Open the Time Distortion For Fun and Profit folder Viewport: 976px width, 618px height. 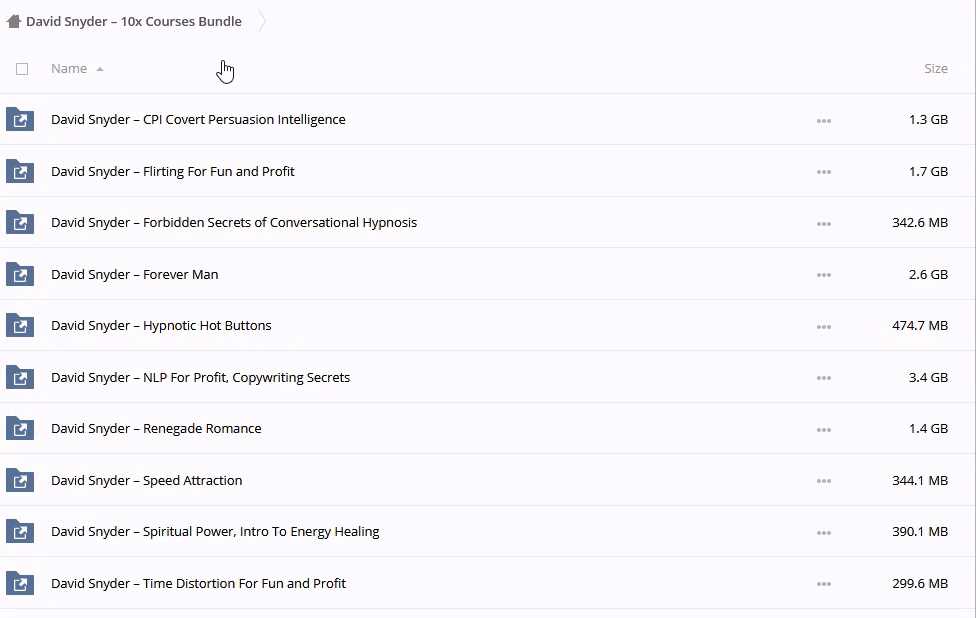pos(198,584)
